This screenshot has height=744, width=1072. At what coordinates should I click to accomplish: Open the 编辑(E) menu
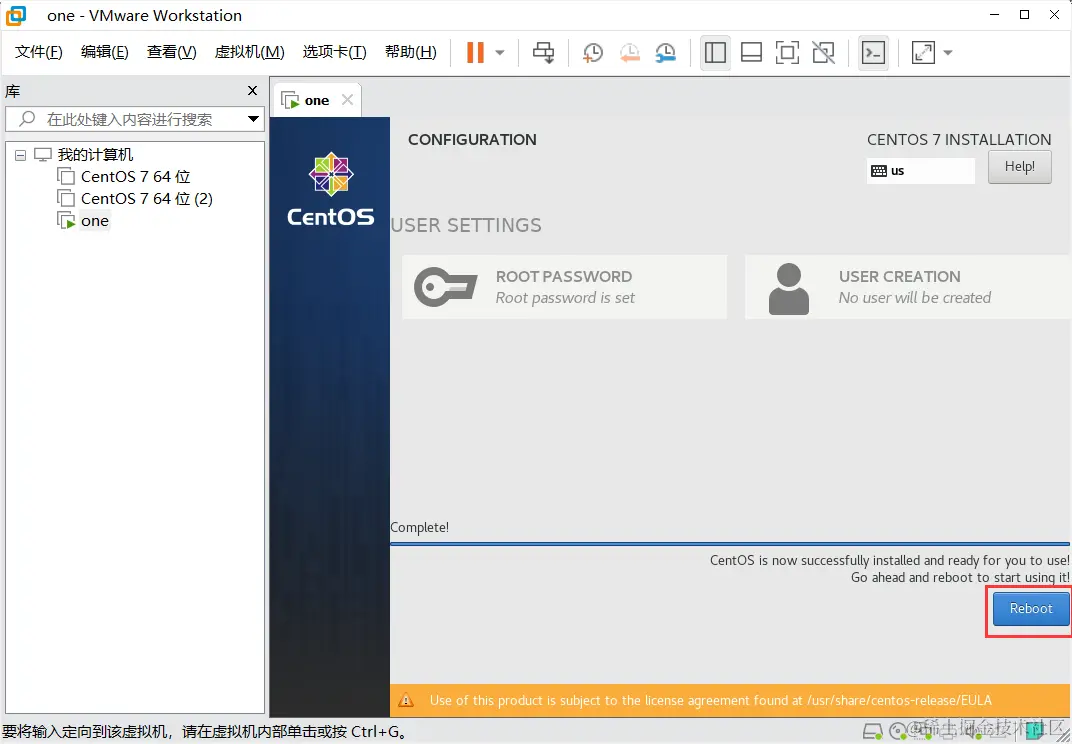(x=105, y=52)
